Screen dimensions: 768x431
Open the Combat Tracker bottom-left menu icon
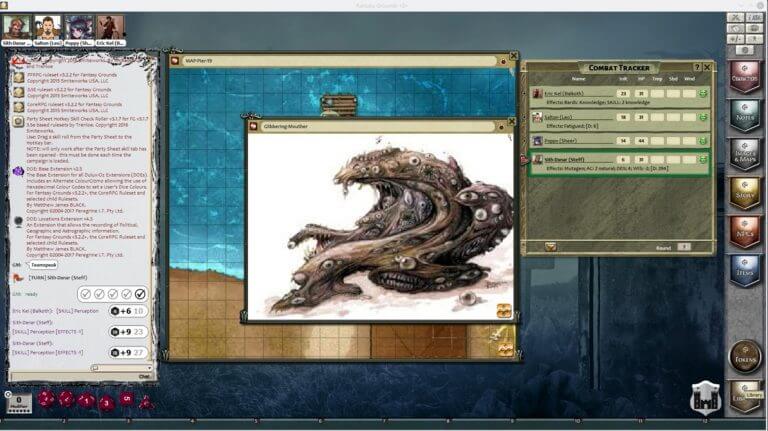(x=551, y=247)
